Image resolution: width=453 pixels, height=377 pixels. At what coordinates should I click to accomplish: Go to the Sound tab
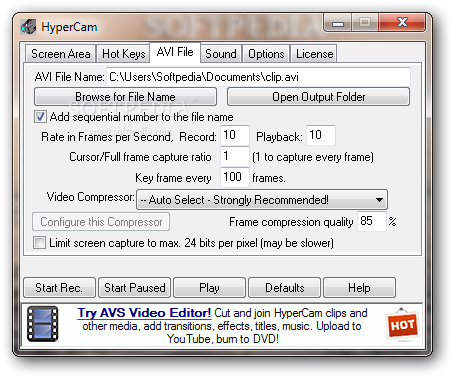click(x=221, y=54)
